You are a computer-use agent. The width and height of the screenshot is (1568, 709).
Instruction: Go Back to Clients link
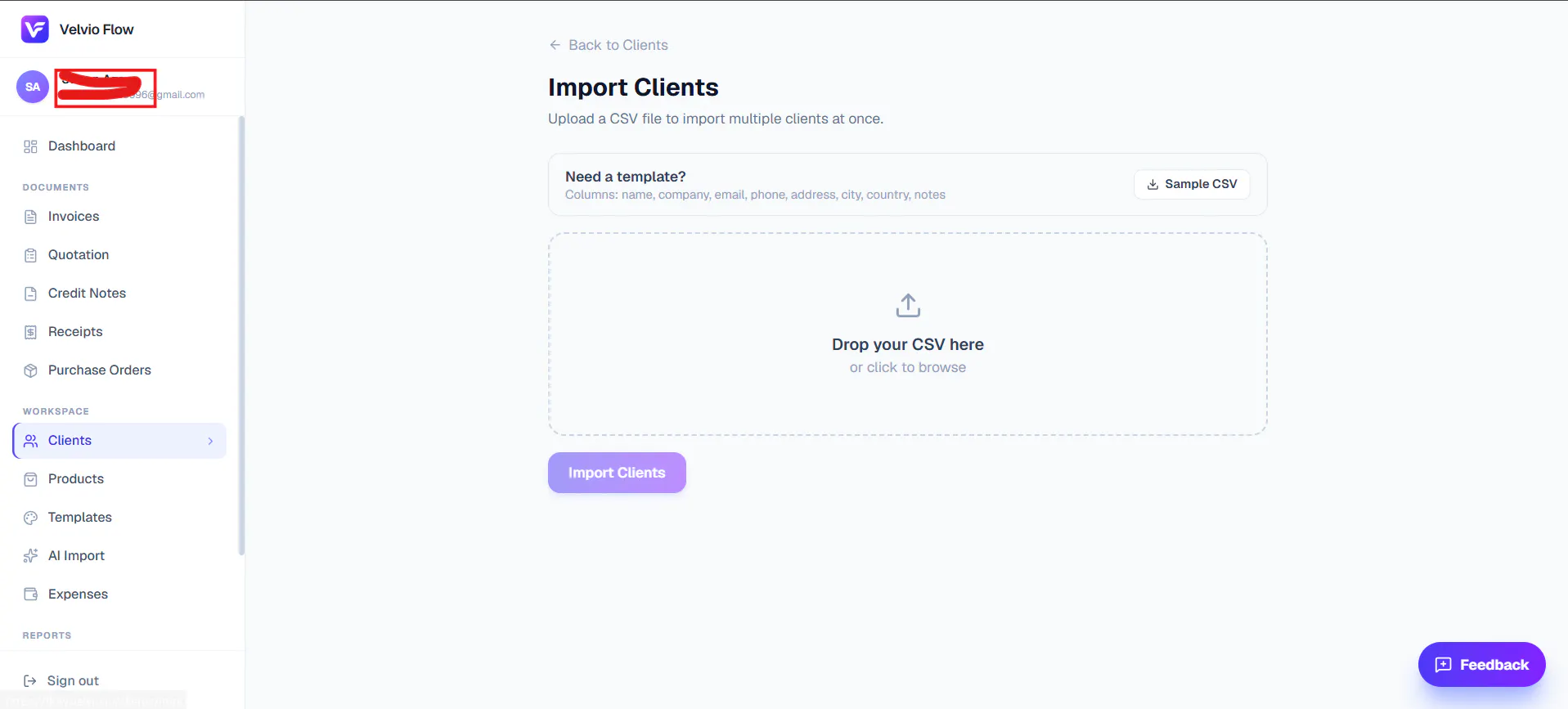click(x=609, y=45)
